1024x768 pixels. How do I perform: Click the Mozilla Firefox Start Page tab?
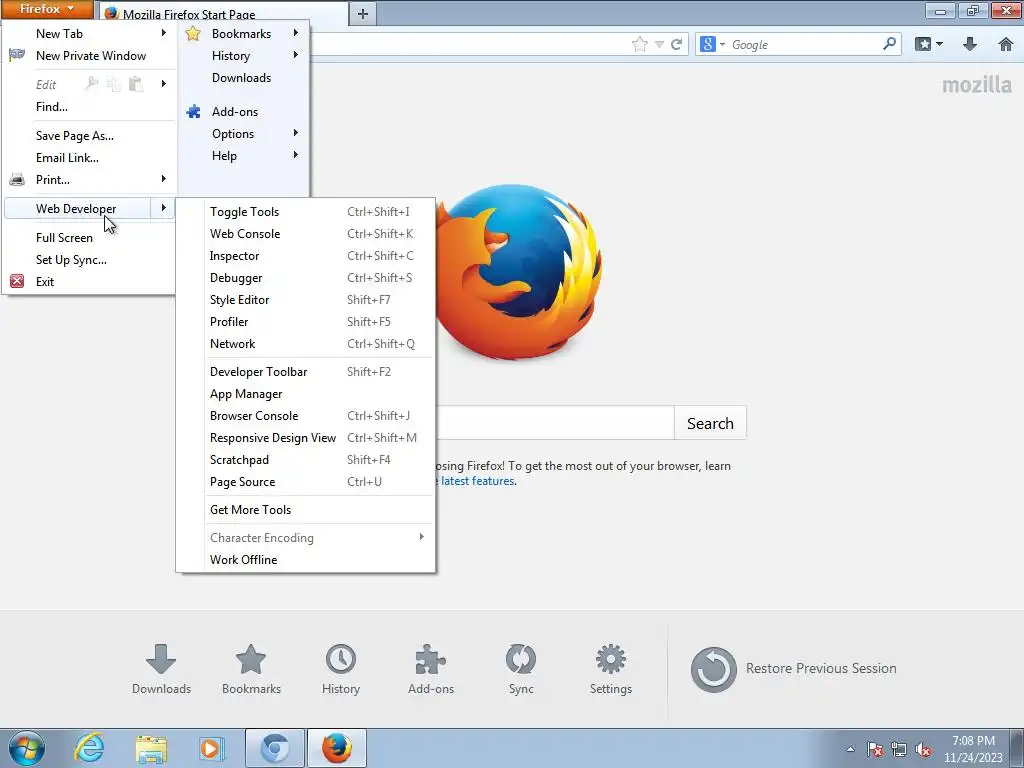coord(224,14)
